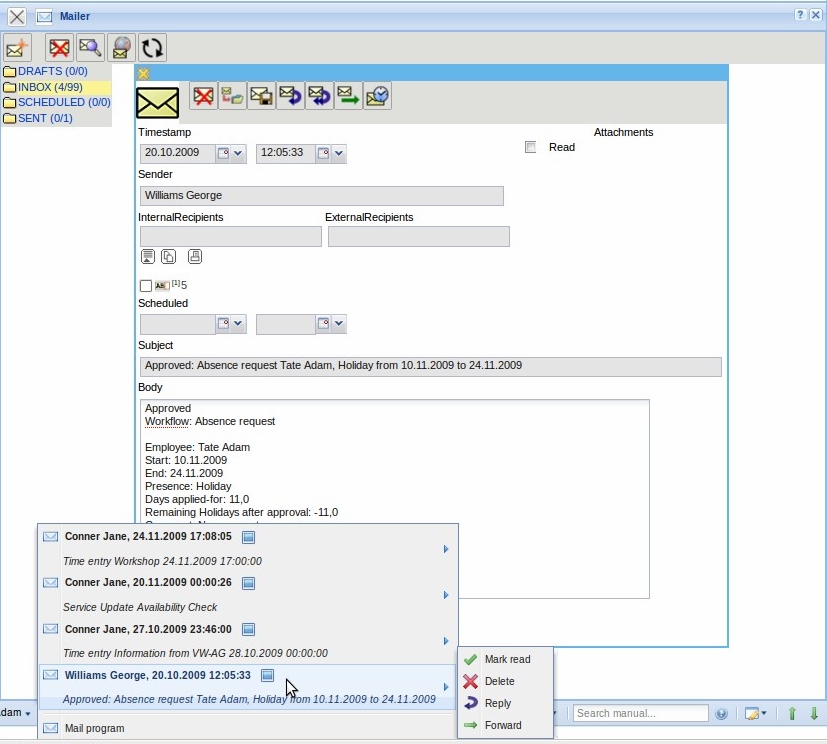Click the save message floppy-disk icon
The width and height of the screenshot is (827, 744).
262,96
